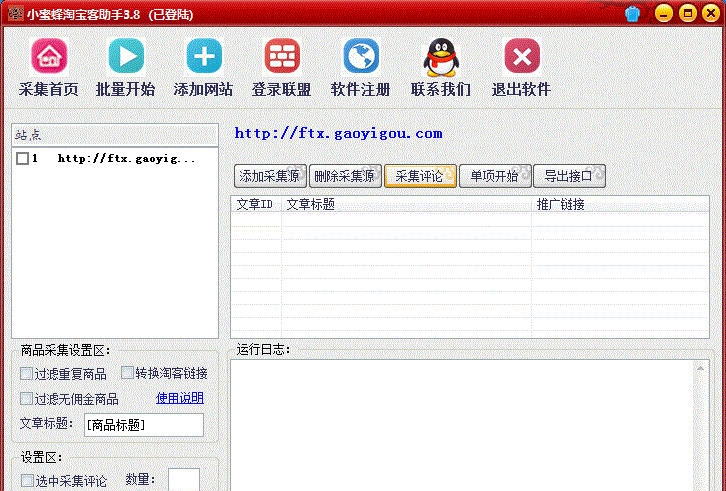Click 导出接口 button
The width and height of the screenshot is (726, 491).
click(x=570, y=176)
